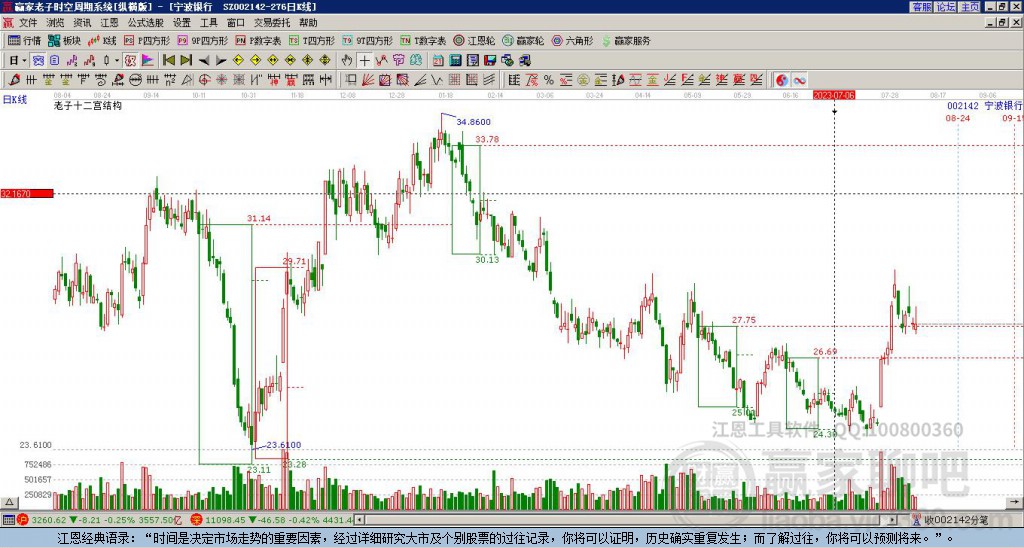Click the first yellow diamond arrow icon
Image resolution: width=1024 pixels, height=548 pixels.
238,60
